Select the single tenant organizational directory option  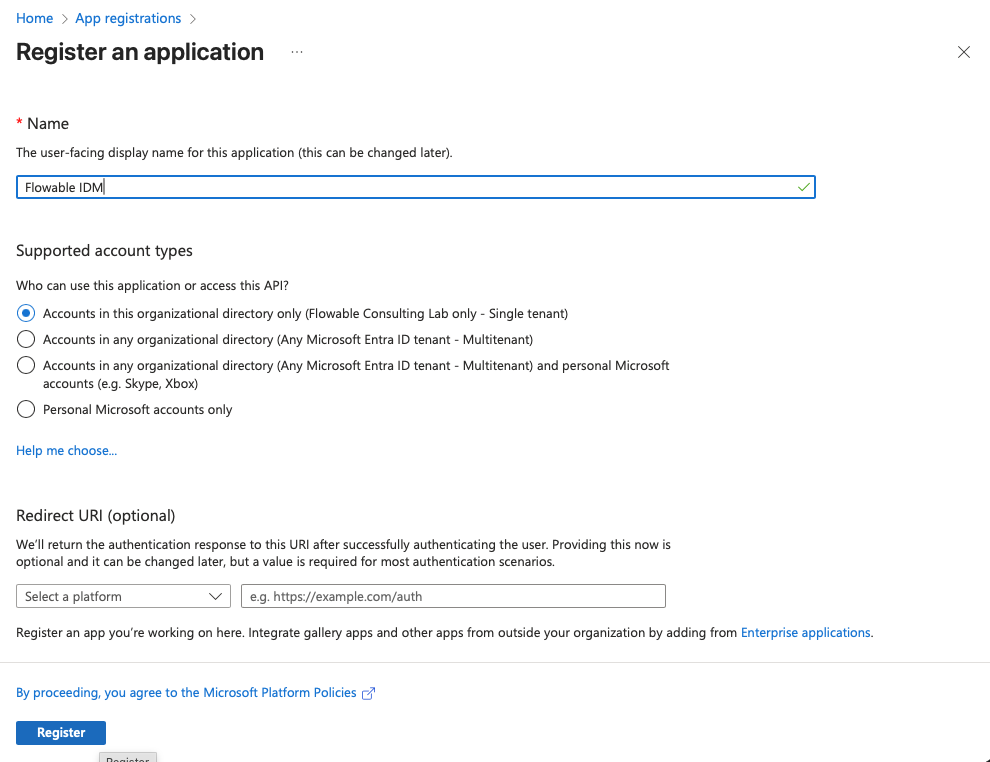[x=26, y=313]
